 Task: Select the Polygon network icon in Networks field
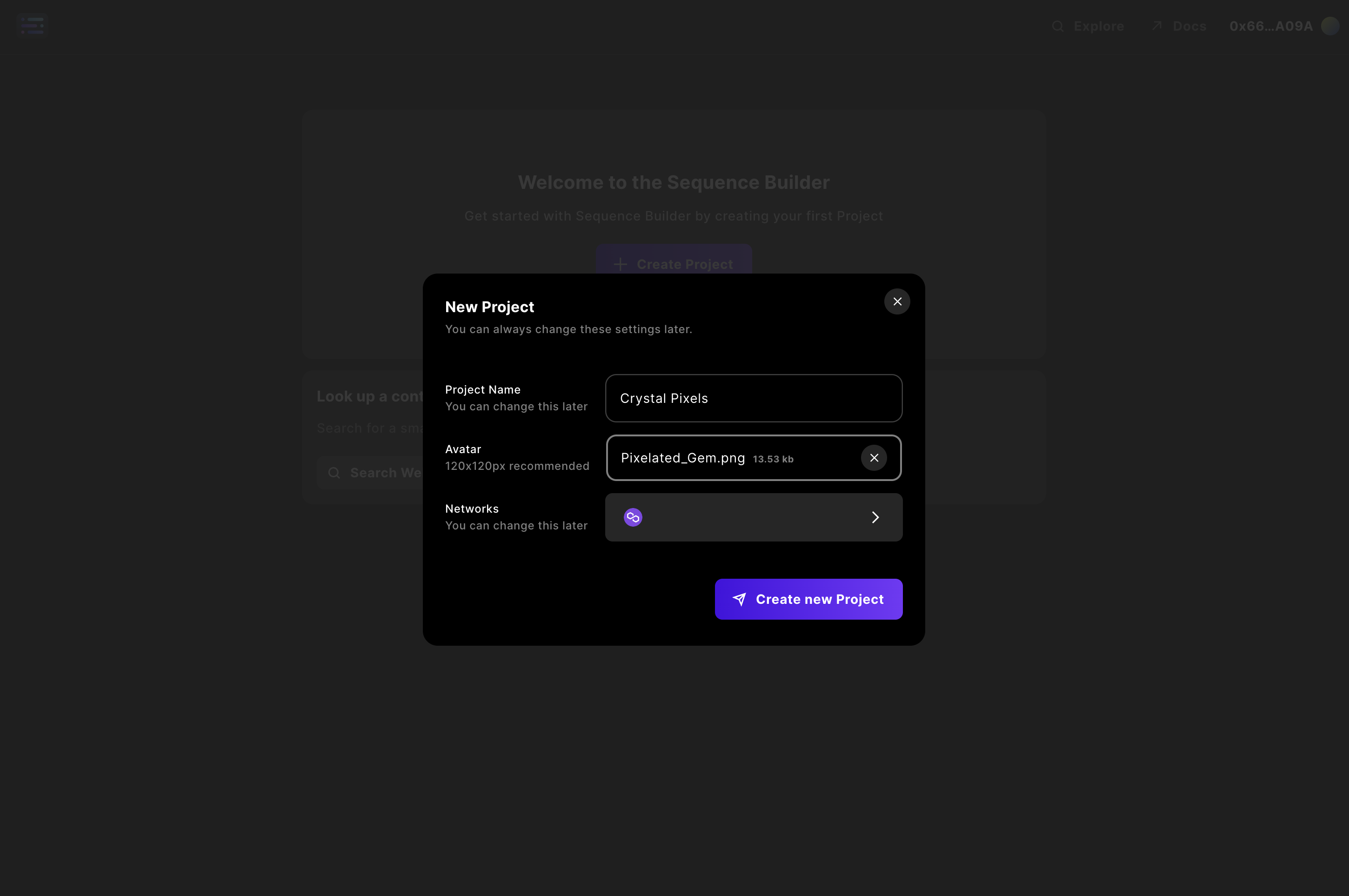pos(633,516)
